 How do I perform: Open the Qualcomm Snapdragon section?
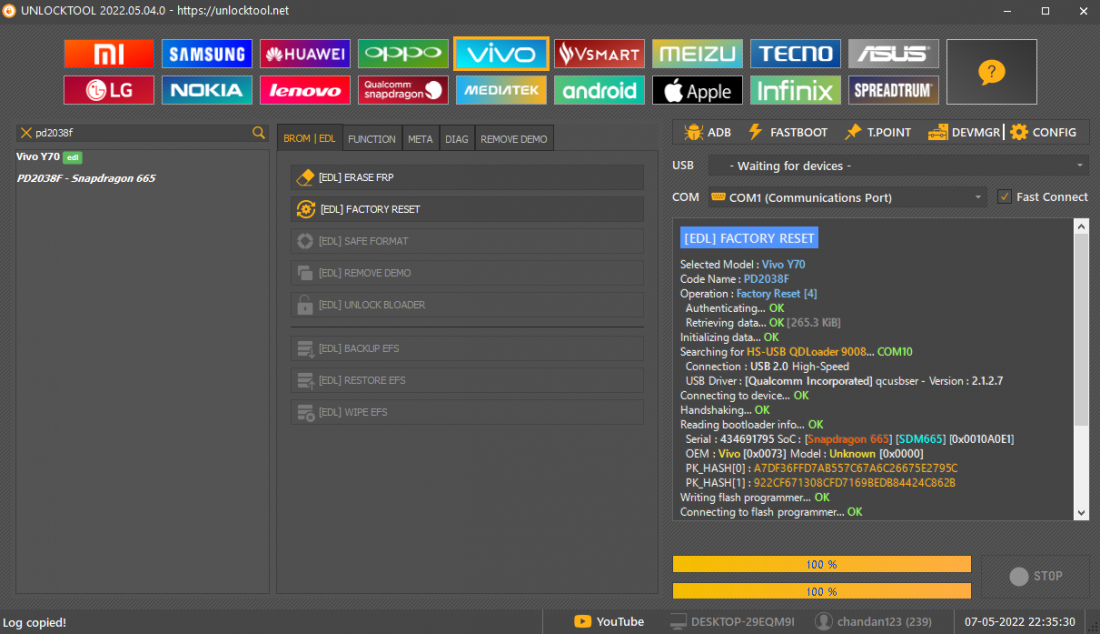pos(403,90)
